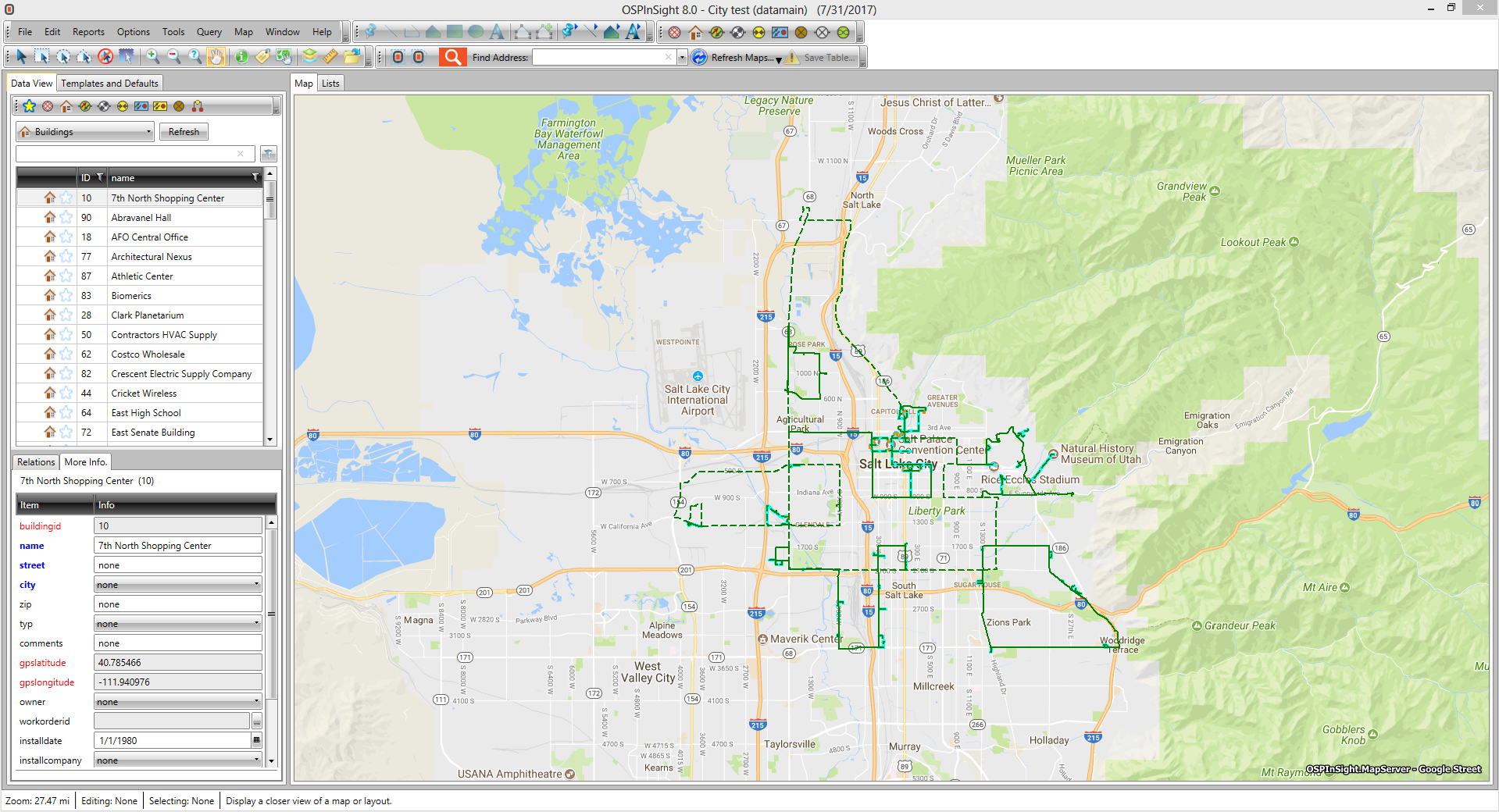Click the add node tool
The height and width of the screenshot is (812, 1499).
[x=544, y=32]
